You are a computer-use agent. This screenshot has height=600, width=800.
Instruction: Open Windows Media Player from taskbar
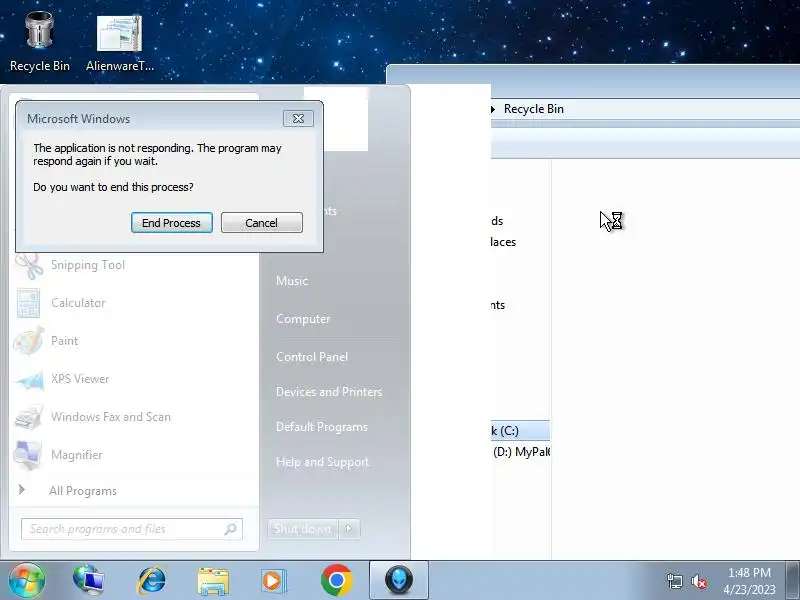(x=274, y=581)
